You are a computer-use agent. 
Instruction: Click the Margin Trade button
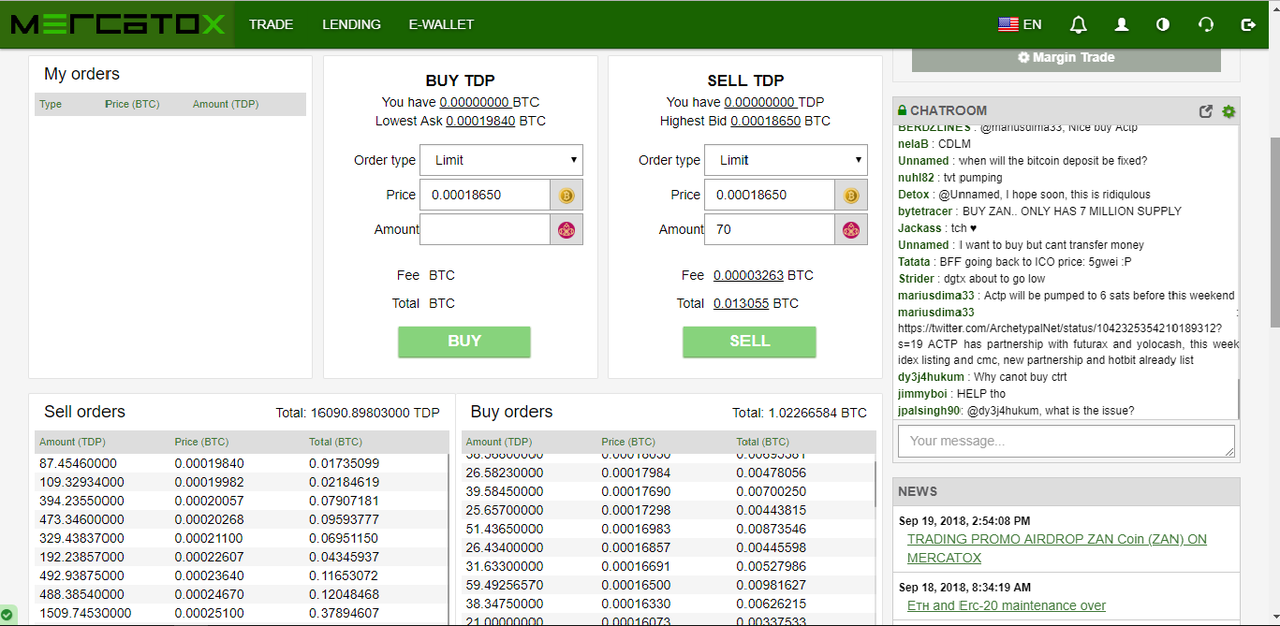1066,58
